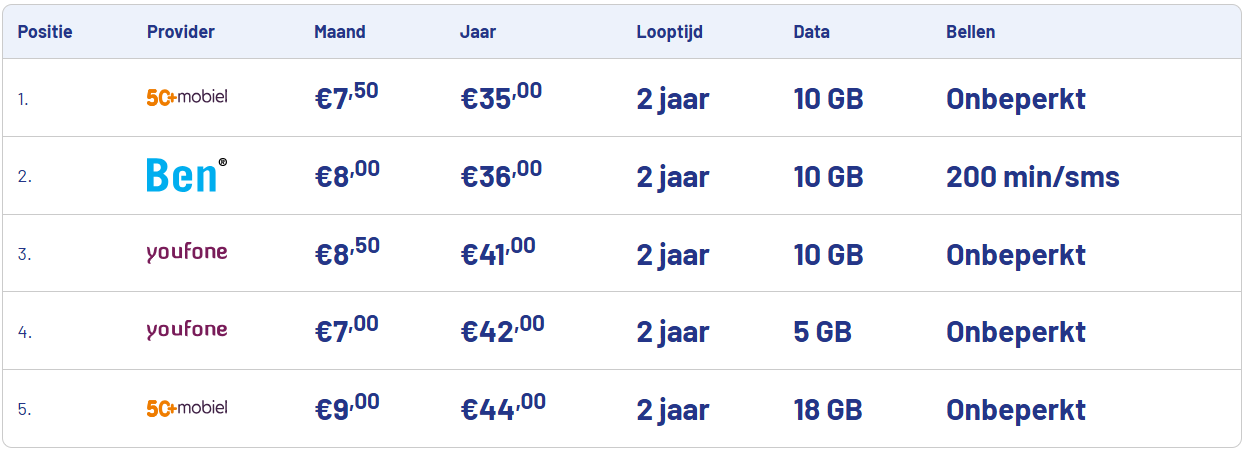1246x452 pixels.
Task: Click the €9,00 monthly price
Action: pos(347,407)
